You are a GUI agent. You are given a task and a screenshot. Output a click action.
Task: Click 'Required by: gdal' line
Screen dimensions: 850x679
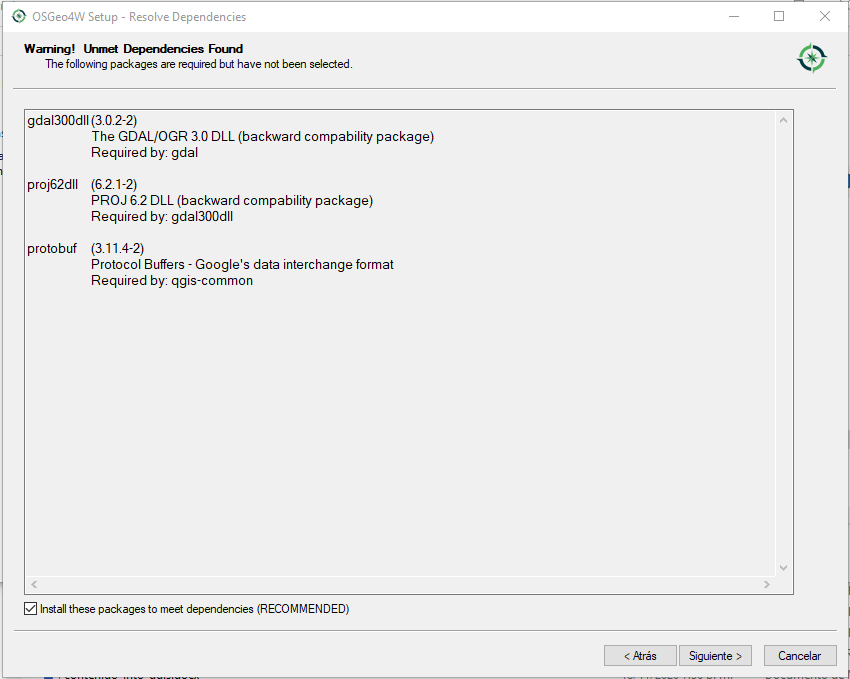tap(145, 153)
